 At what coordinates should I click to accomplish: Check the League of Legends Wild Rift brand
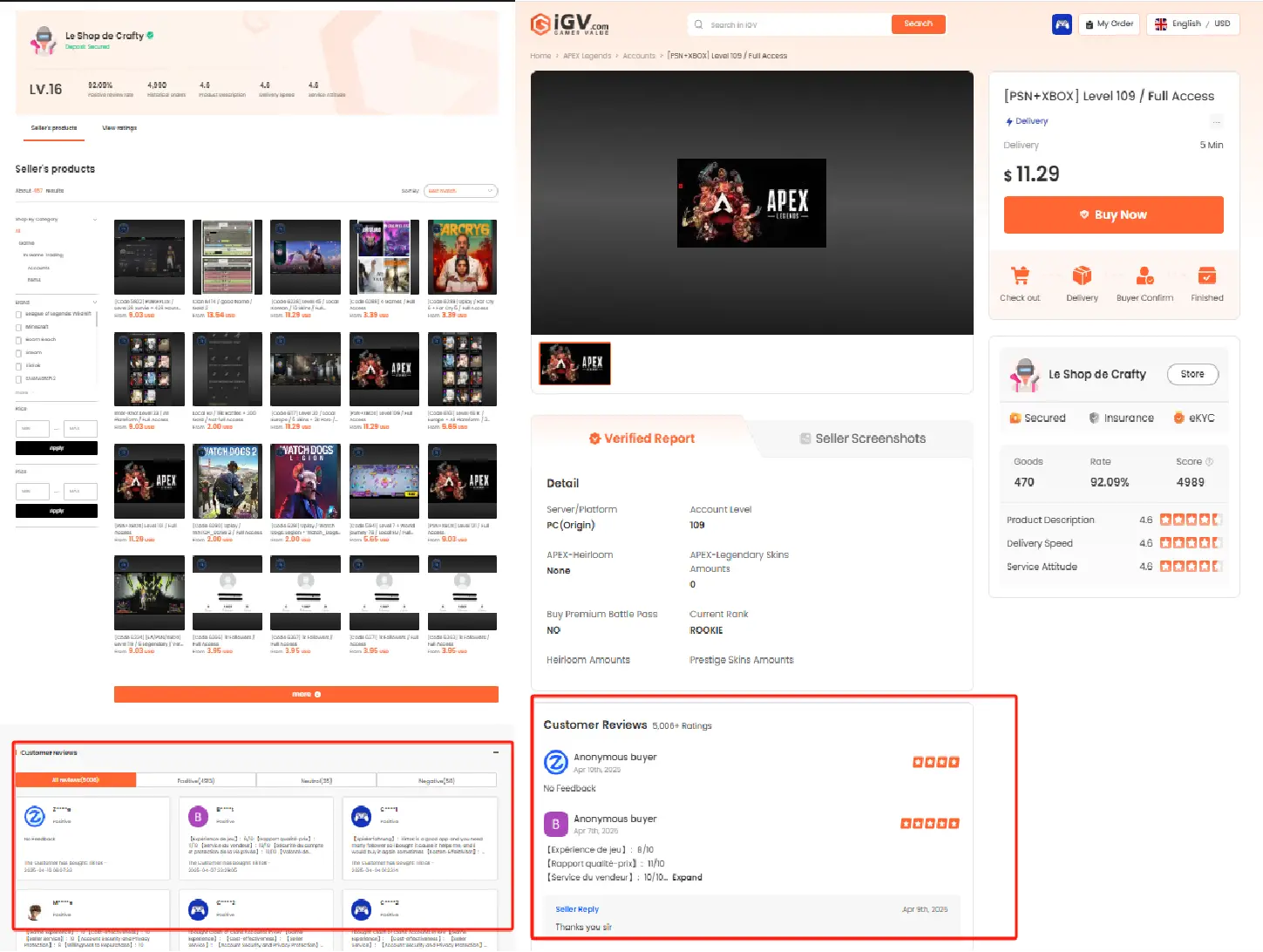(x=18, y=315)
